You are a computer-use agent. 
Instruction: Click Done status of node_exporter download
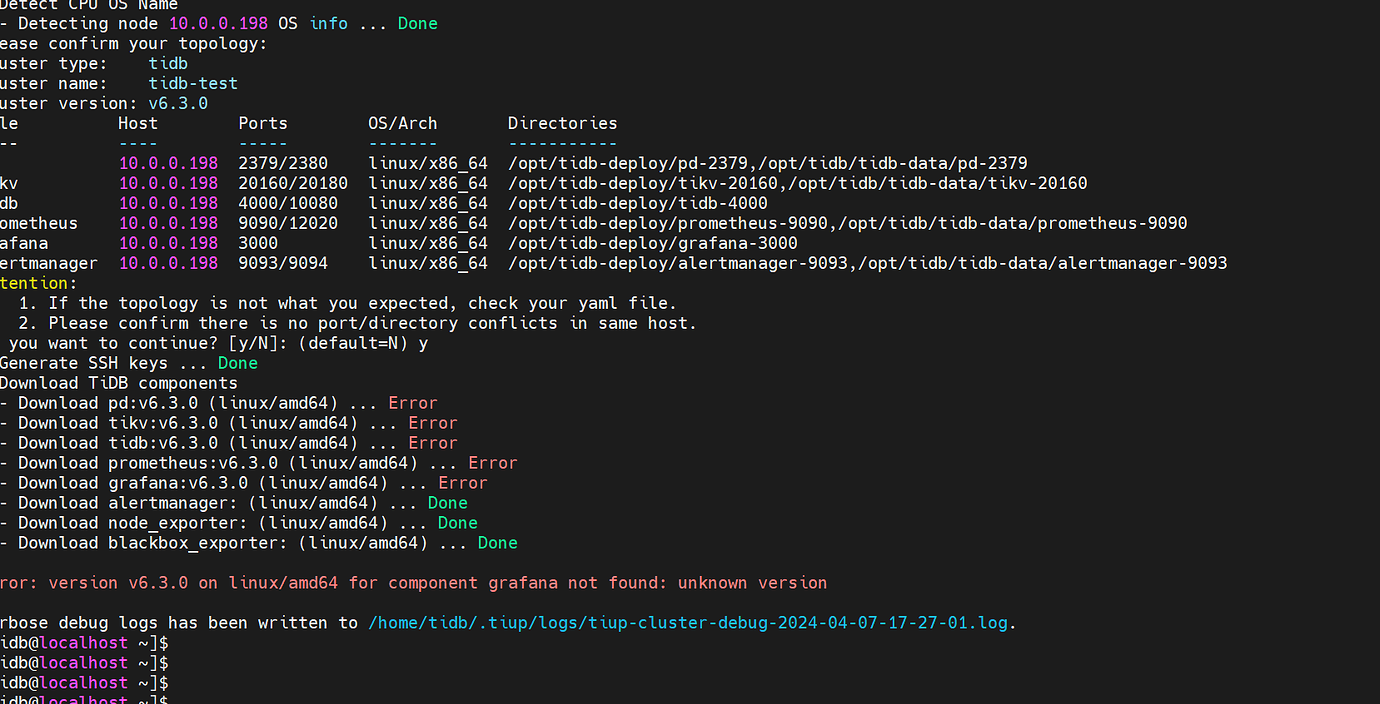(458, 524)
